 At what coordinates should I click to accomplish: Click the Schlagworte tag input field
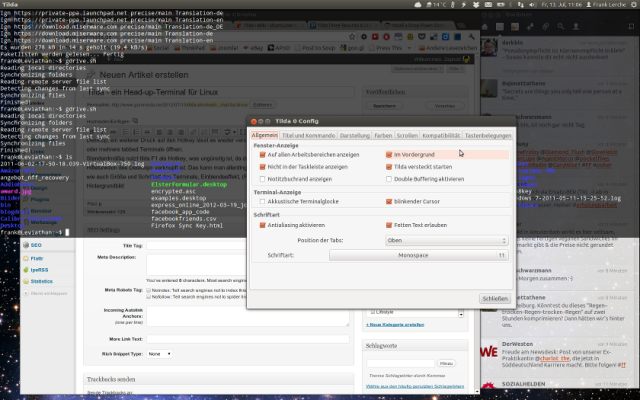400,363
